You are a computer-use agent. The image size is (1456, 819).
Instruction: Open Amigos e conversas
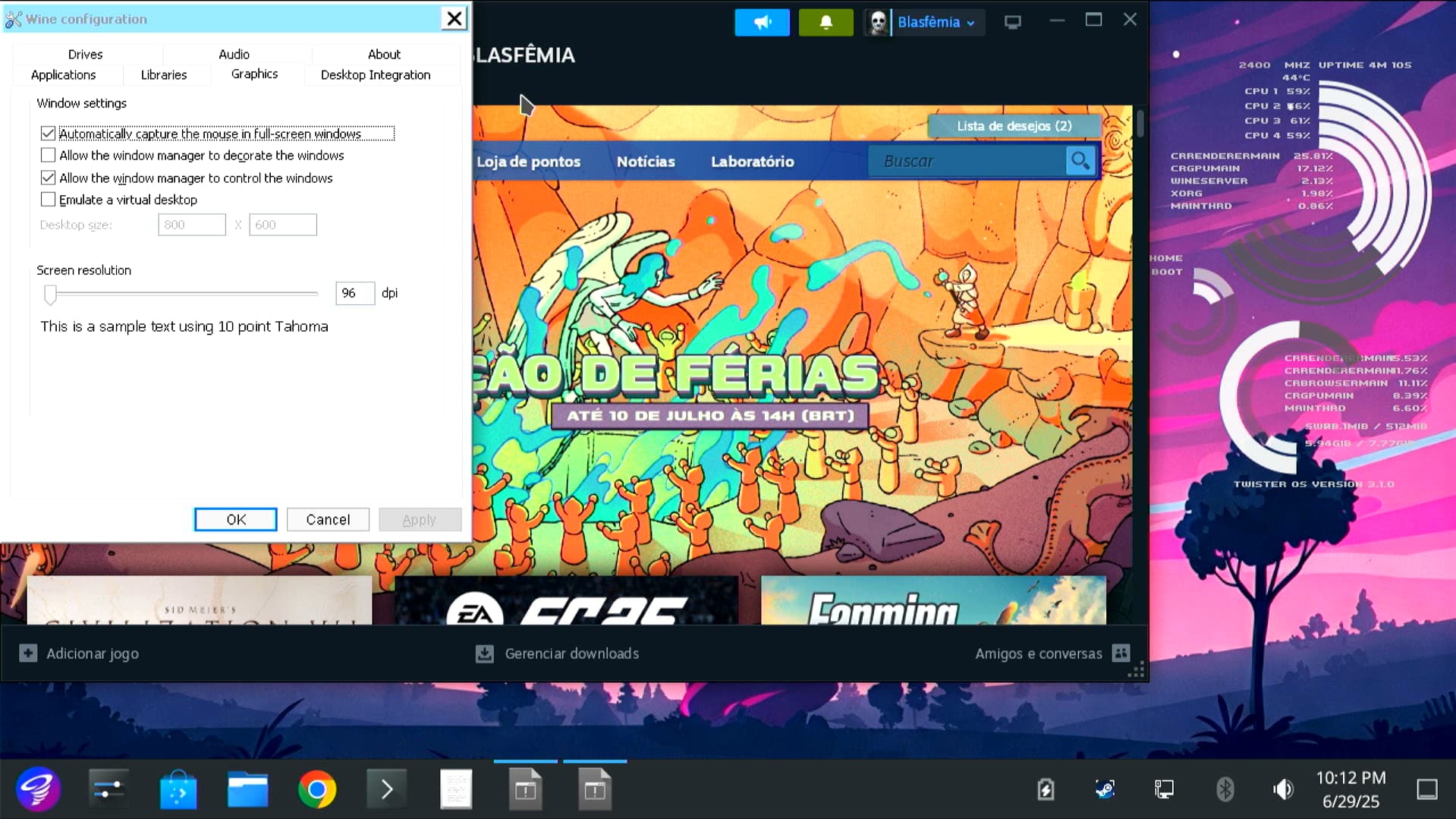pos(1038,654)
